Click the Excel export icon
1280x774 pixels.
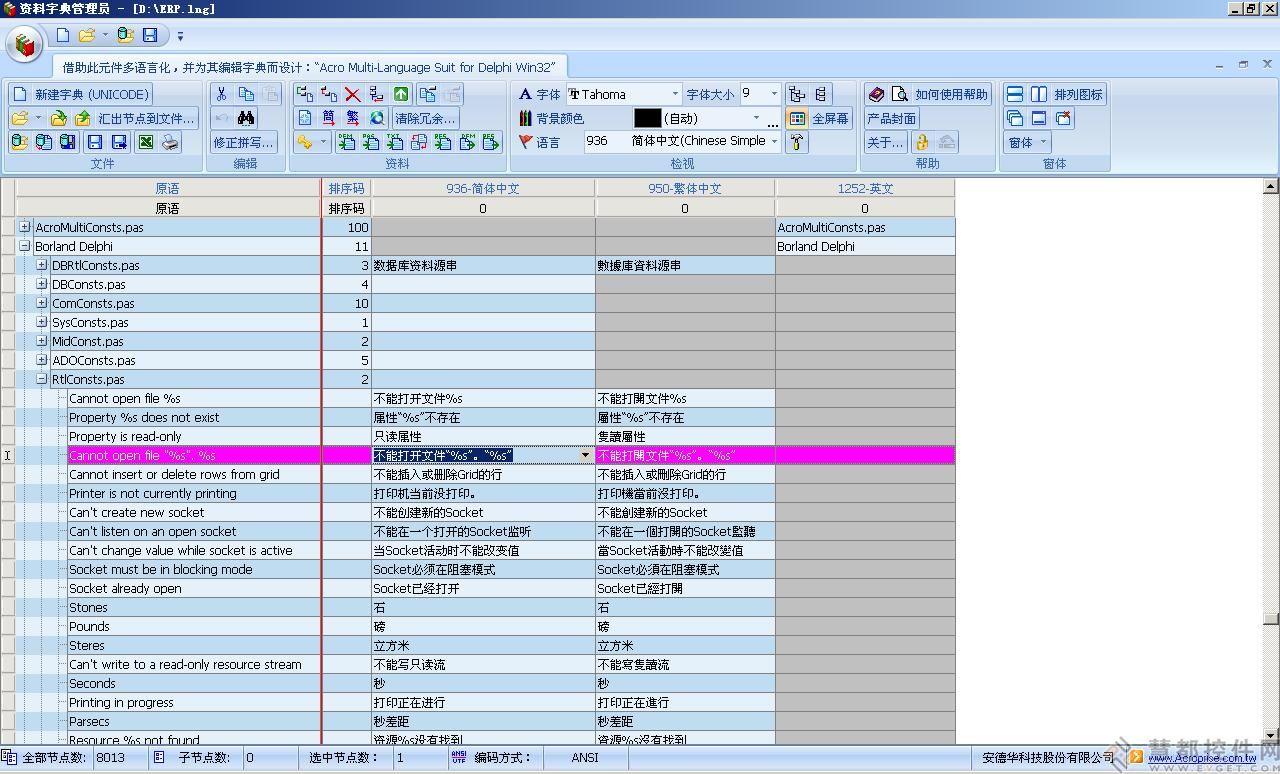(x=146, y=142)
